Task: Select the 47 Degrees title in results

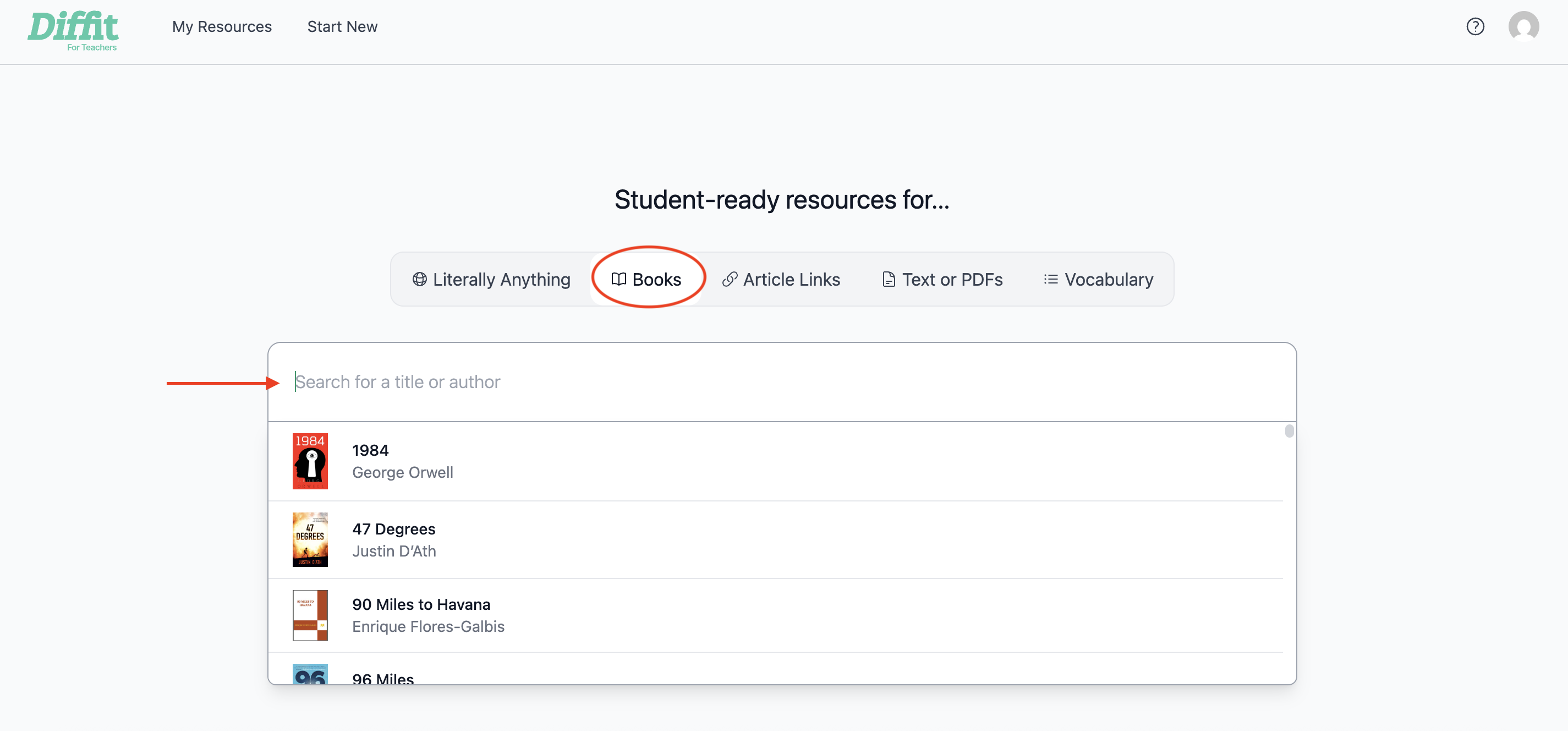Action: pos(393,529)
